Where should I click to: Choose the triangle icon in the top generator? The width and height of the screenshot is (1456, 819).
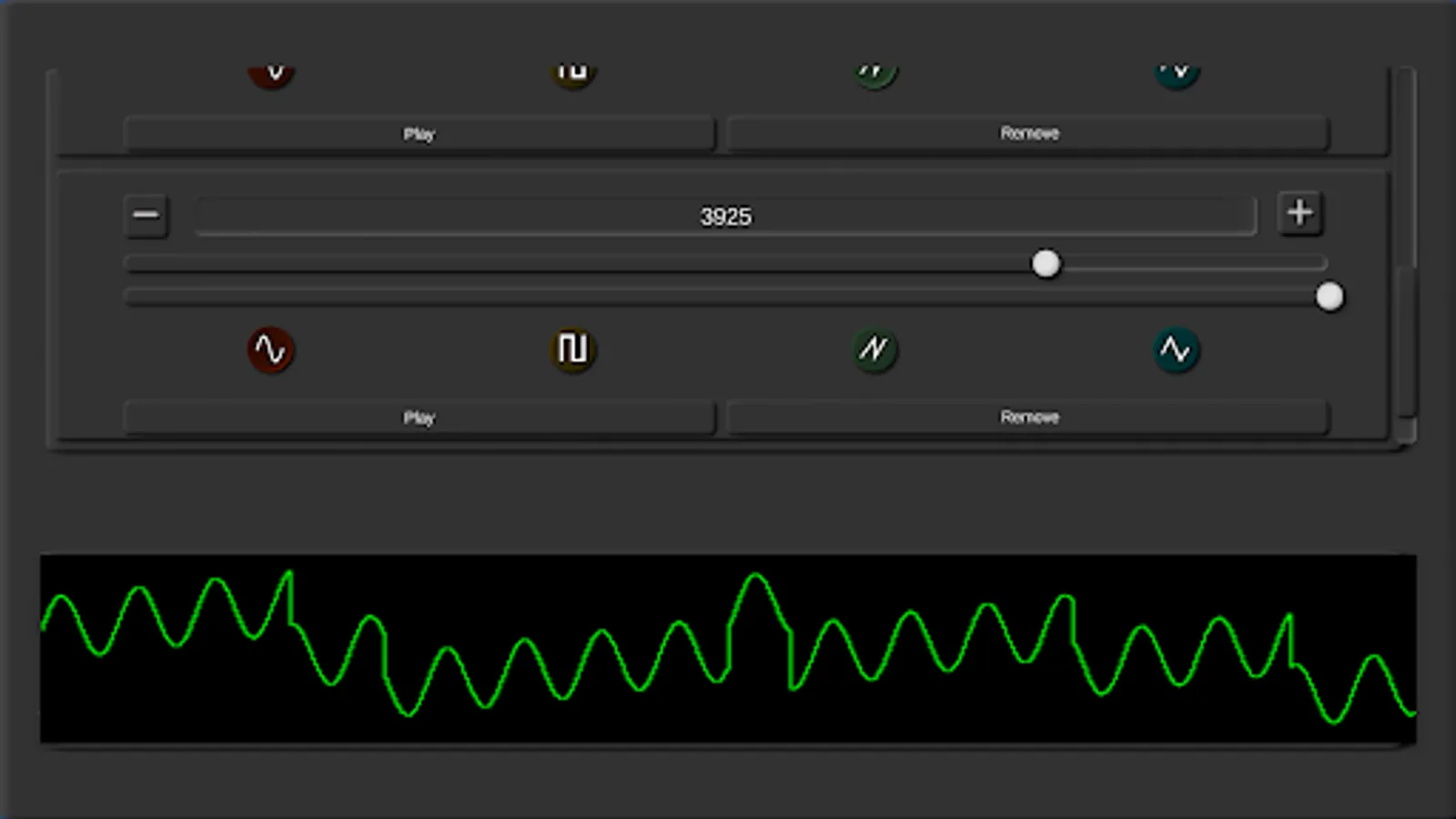(x=1177, y=71)
